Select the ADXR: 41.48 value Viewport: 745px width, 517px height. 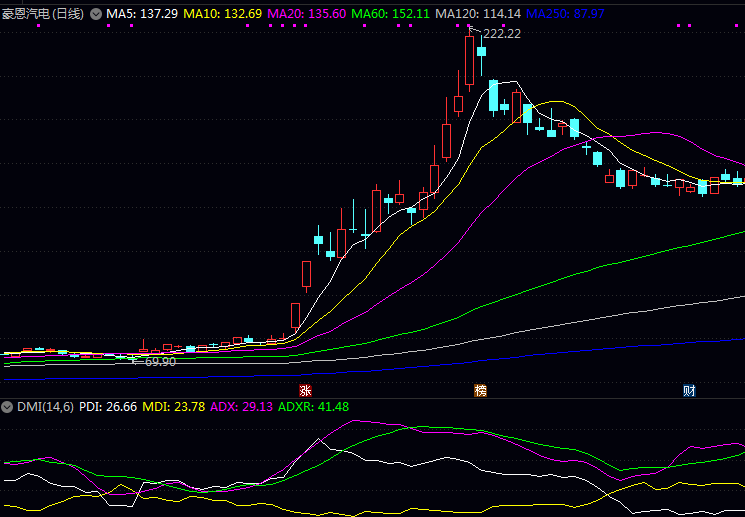314,407
